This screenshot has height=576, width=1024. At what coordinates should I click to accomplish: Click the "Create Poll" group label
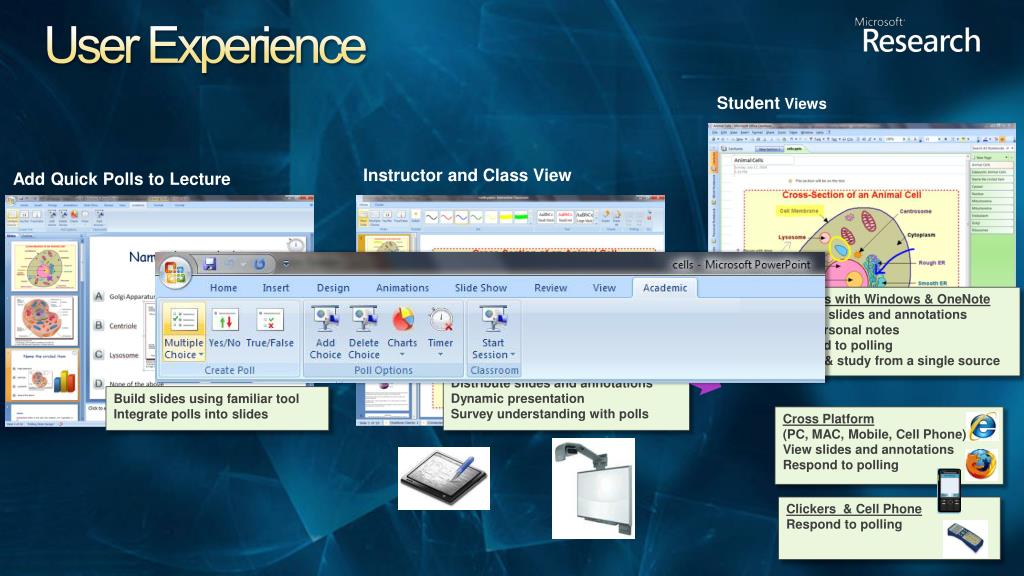[229, 370]
